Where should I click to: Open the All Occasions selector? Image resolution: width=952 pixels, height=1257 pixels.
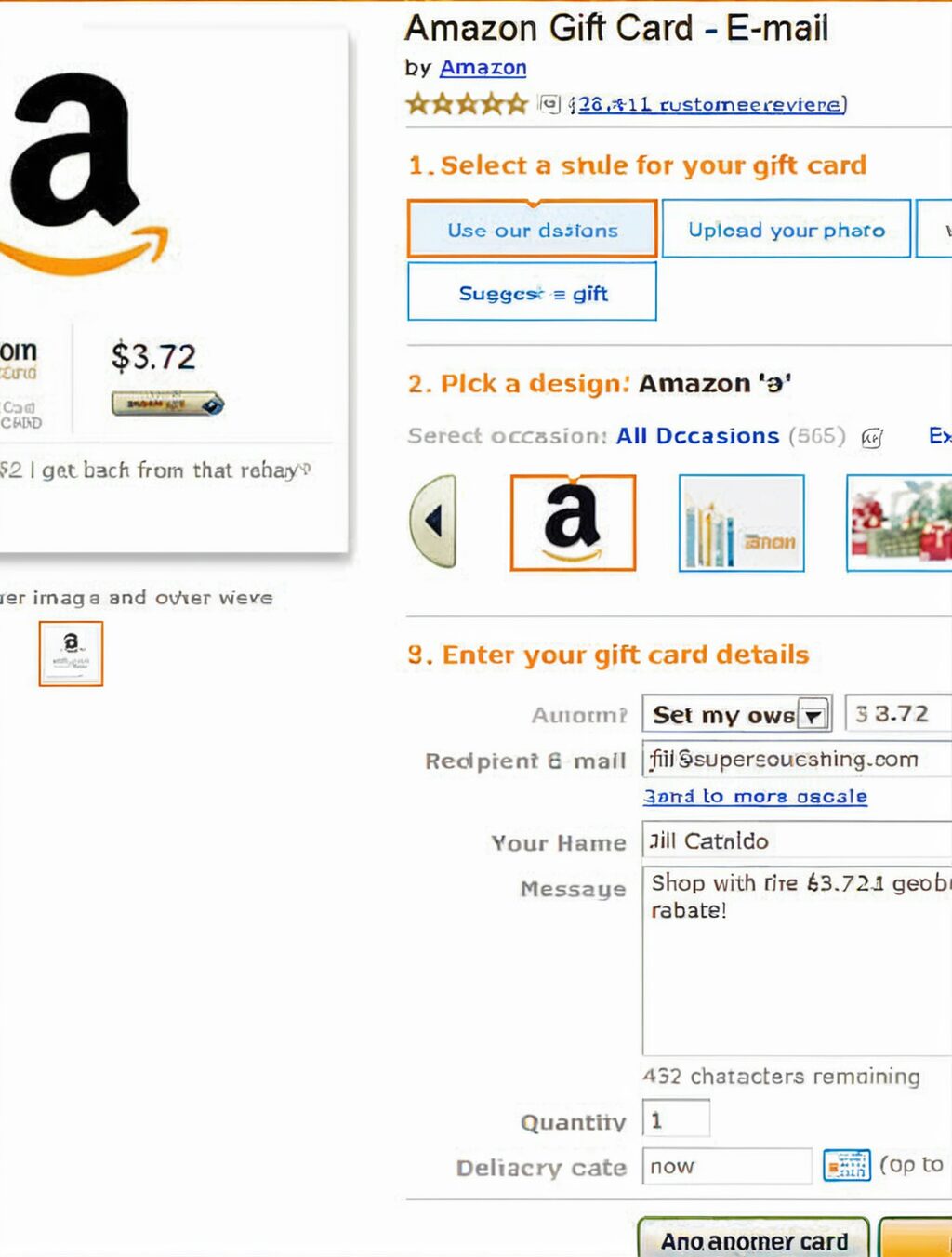pos(697,436)
